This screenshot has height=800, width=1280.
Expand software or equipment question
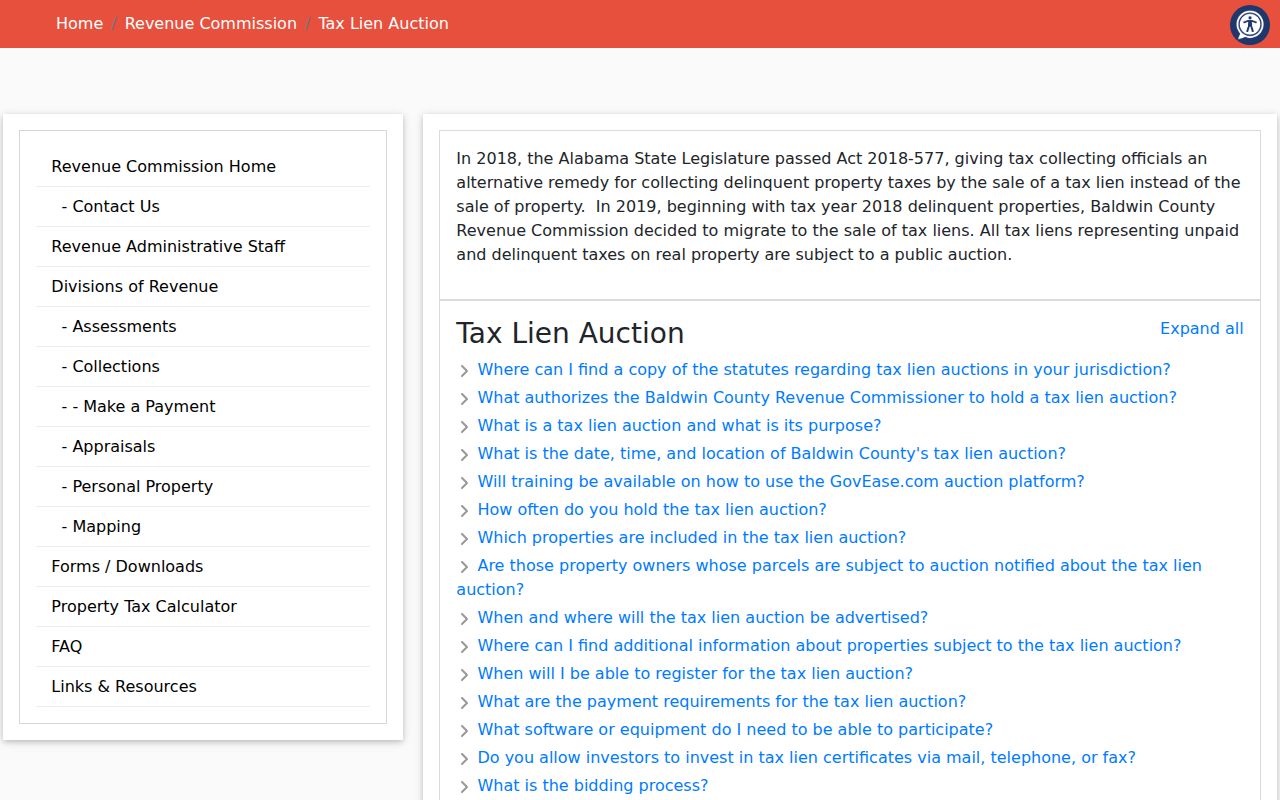[x=735, y=729]
